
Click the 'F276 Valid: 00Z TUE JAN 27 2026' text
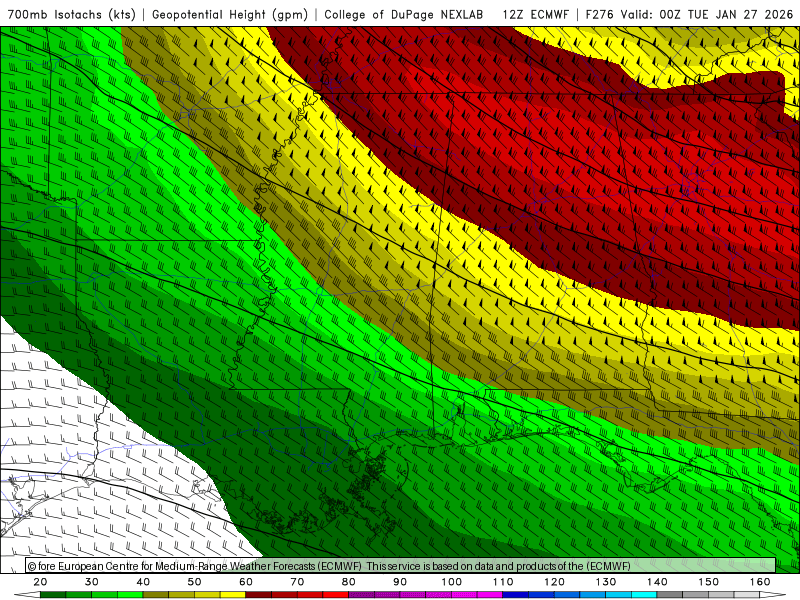pyautogui.click(x=689, y=14)
